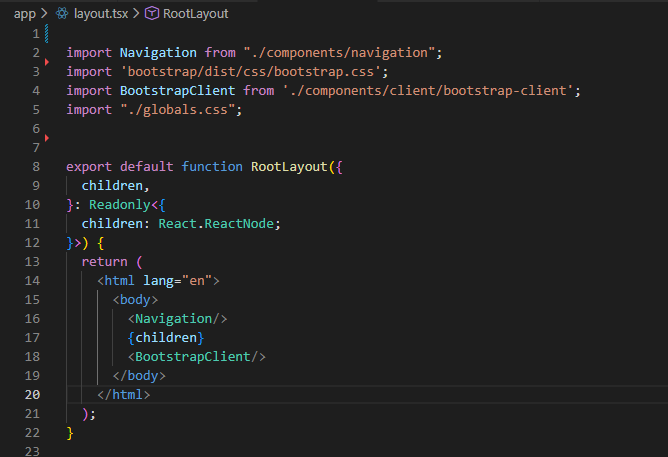Click the chevron after 'app' in breadcrumb
The width and height of the screenshot is (668, 457).
pyautogui.click(x=44, y=14)
